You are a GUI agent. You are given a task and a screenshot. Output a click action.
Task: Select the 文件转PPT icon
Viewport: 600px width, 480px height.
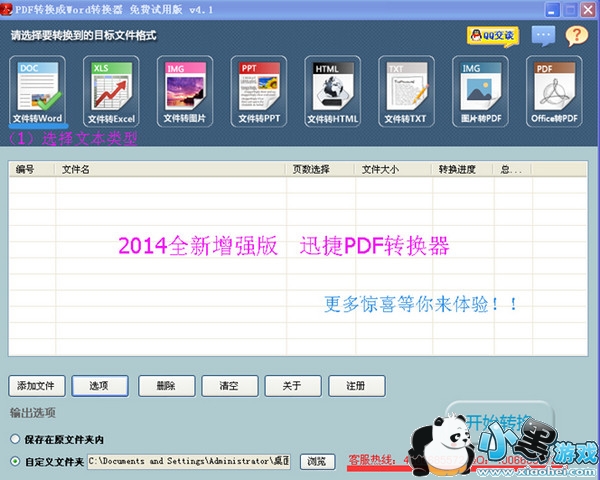(259, 91)
